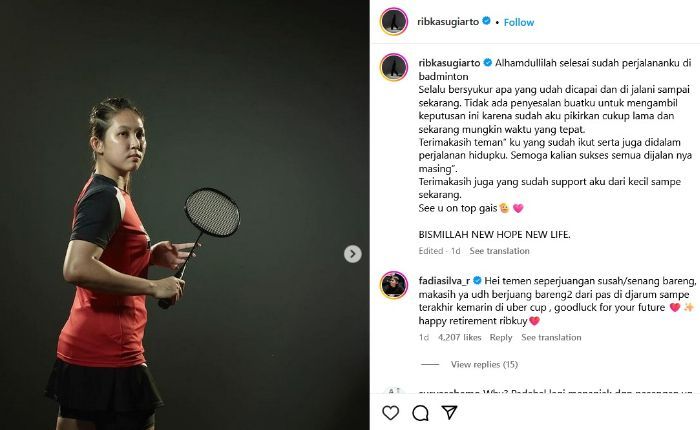Open fadiasilva_r username link
Image resolution: width=700 pixels, height=430 pixels.
click(x=444, y=281)
